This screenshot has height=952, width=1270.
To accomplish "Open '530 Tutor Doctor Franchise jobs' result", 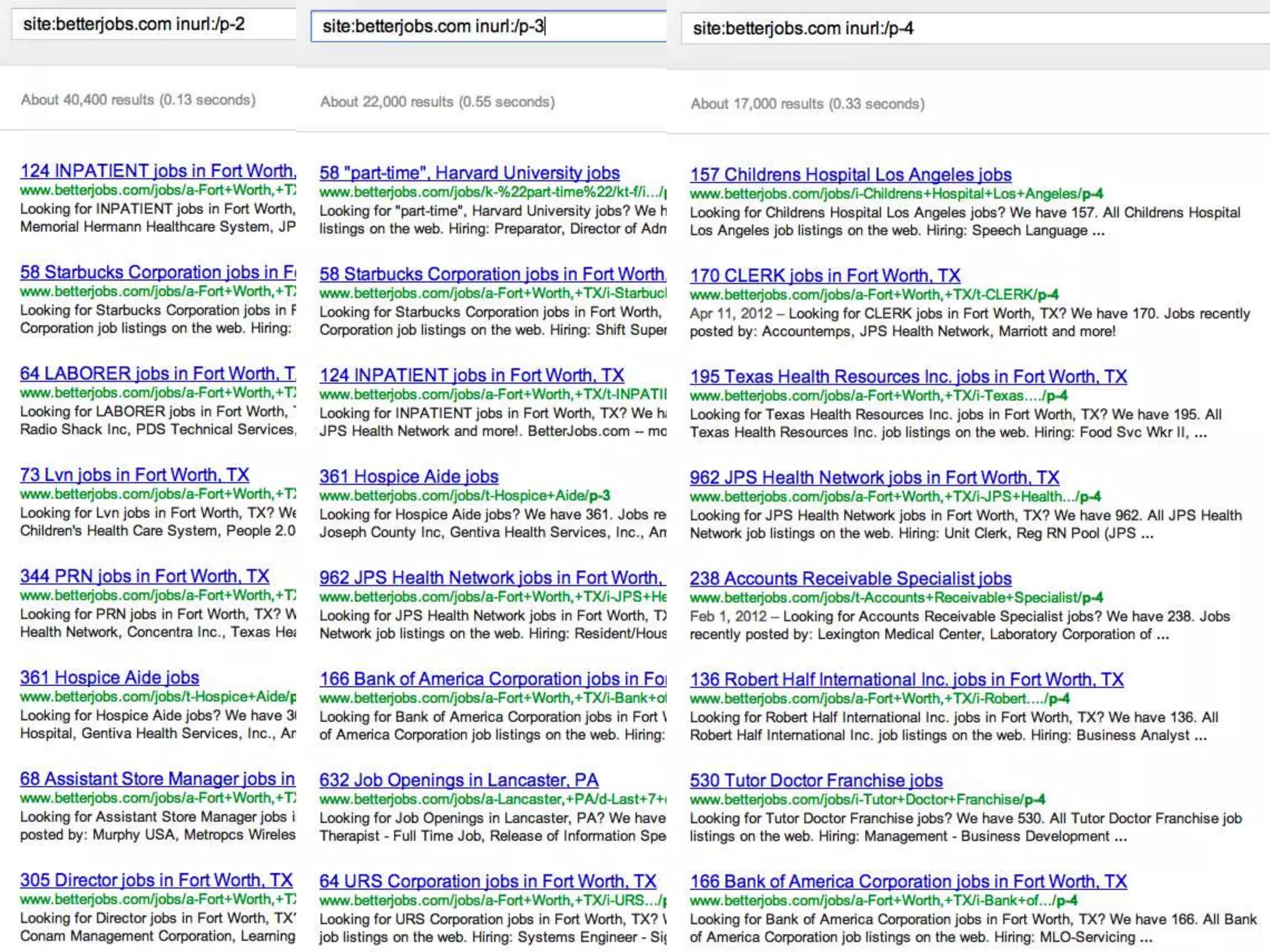I will [816, 781].
